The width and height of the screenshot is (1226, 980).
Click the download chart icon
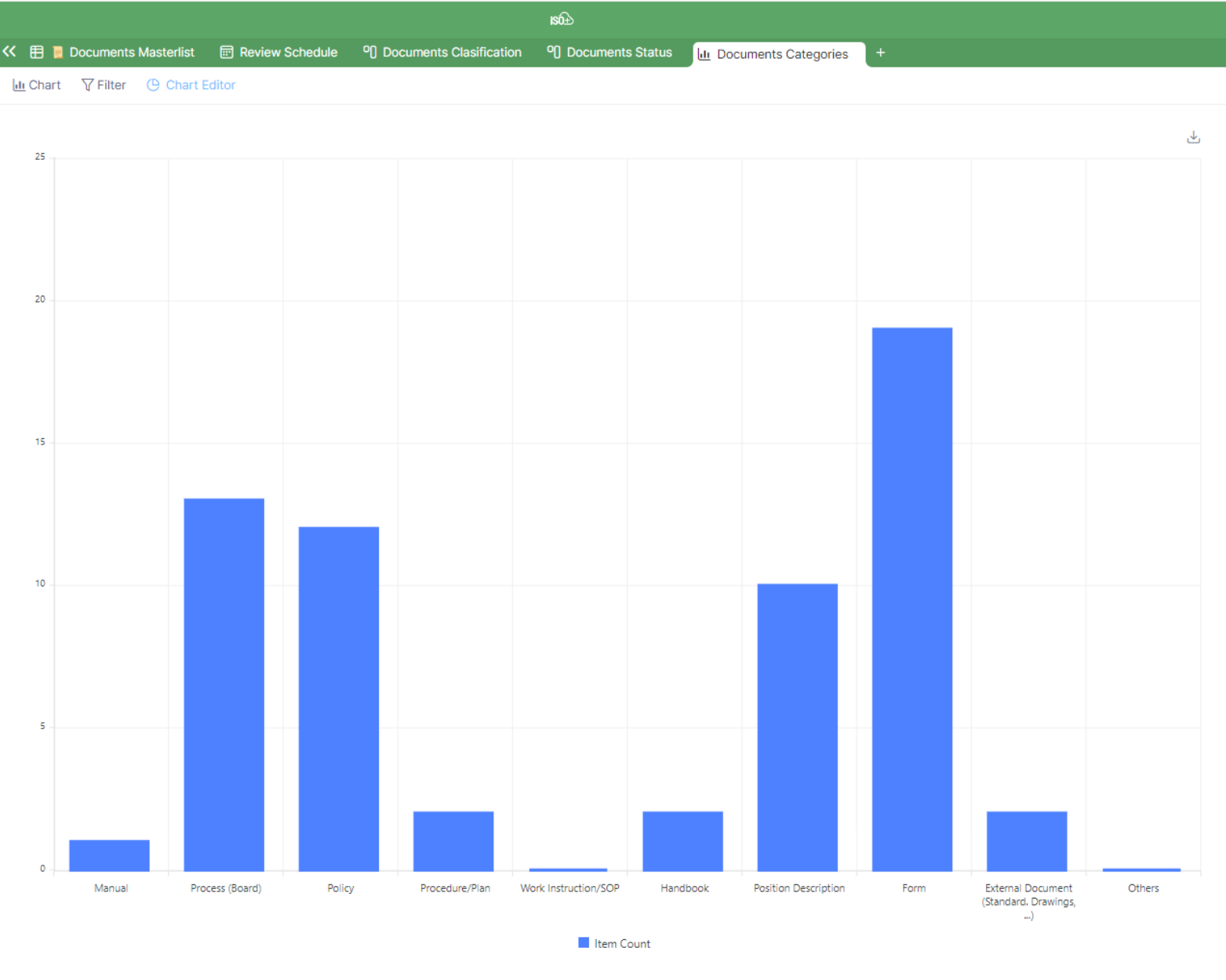click(x=1193, y=137)
